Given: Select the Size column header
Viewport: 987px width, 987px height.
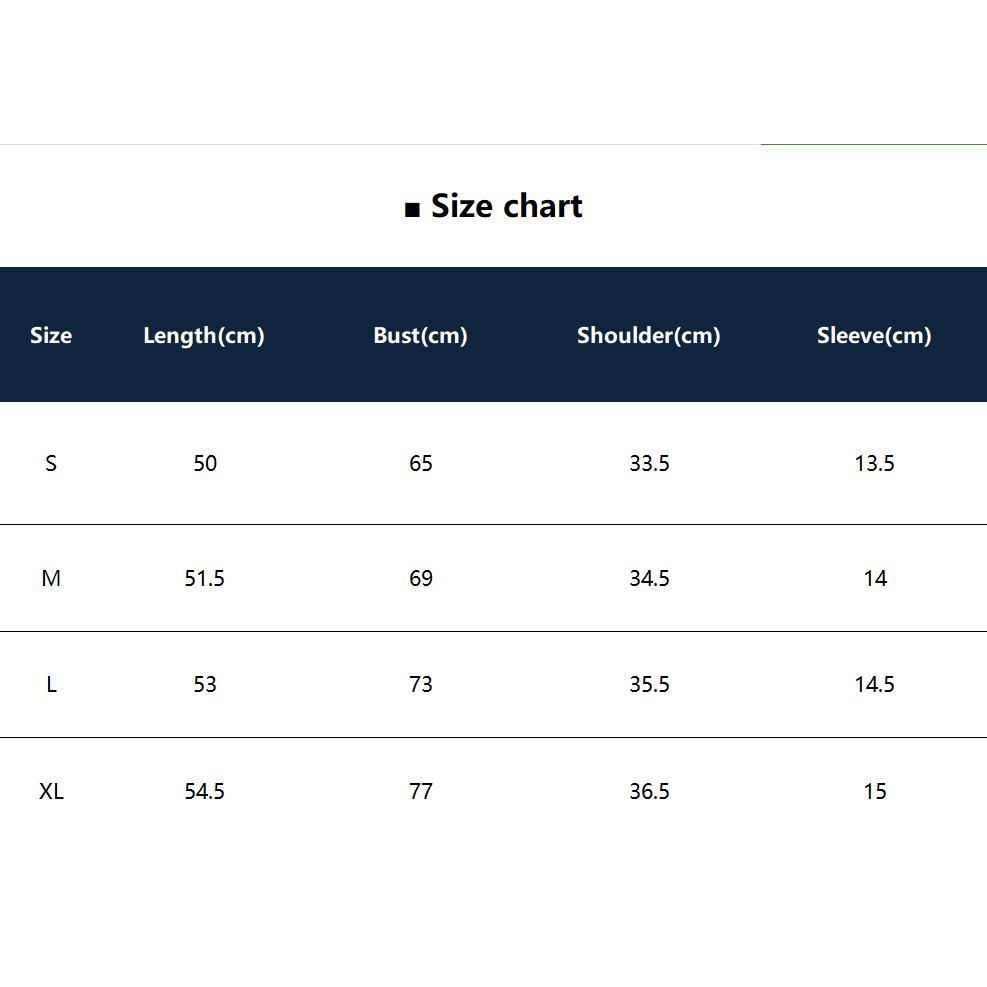Looking at the screenshot, I should (x=51, y=335).
